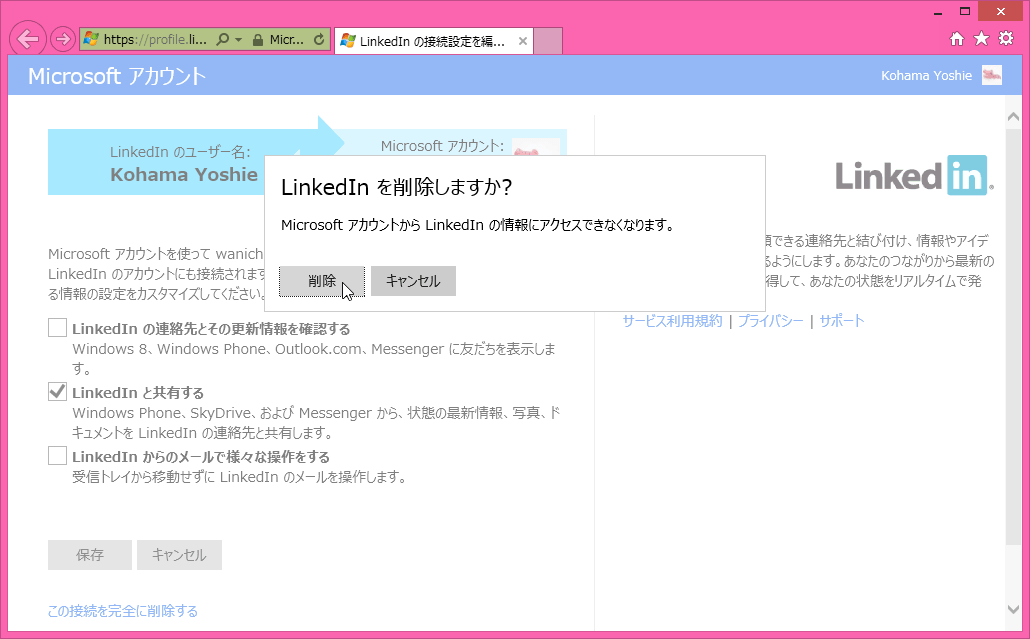1030x639 pixels.
Task: Open the Kohama Yoshie account name
Action: (926, 76)
